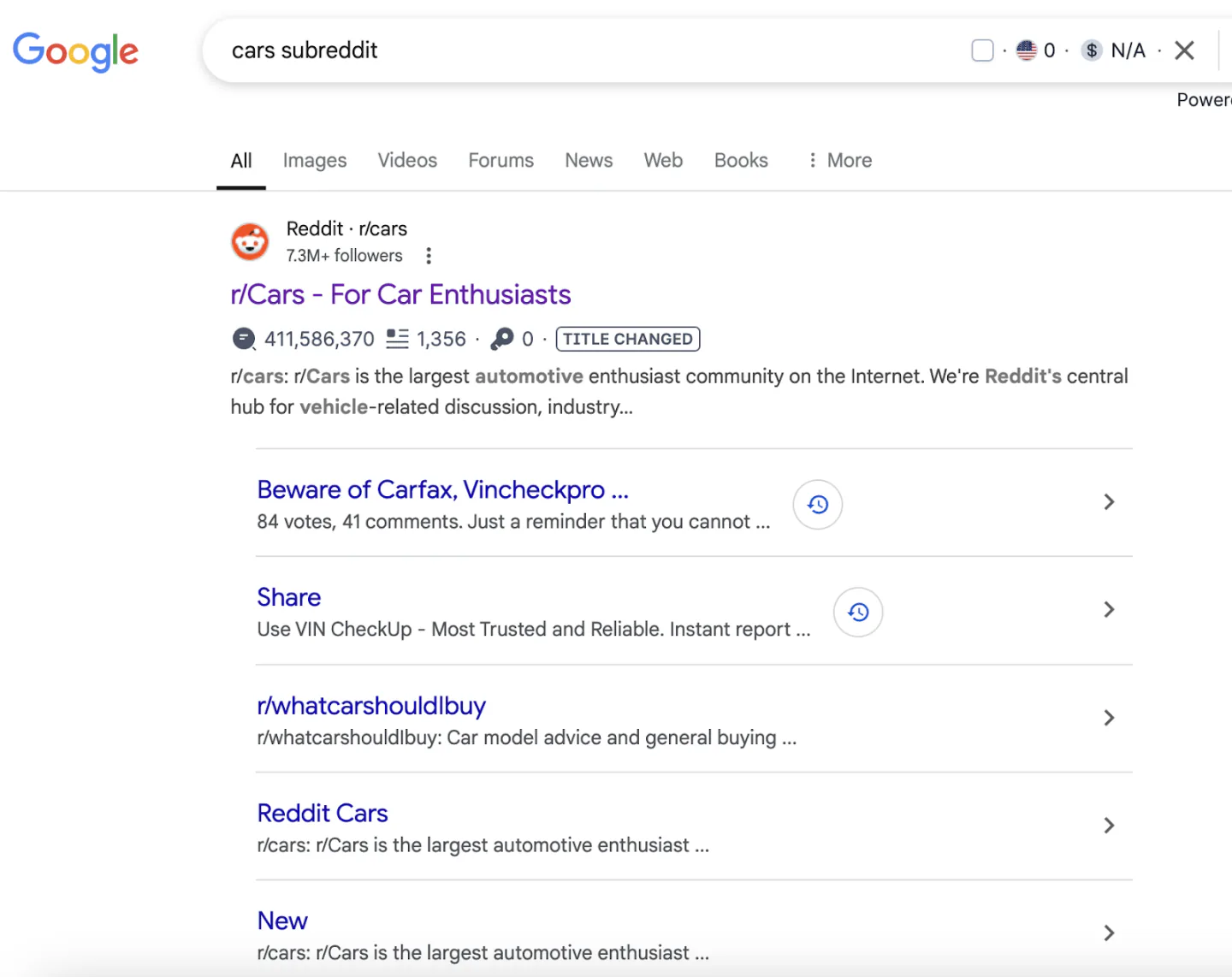This screenshot has width=1232, height=977.
Task: Expand the Reddit Cars row chevron
Action: (x=1109, y=826)
